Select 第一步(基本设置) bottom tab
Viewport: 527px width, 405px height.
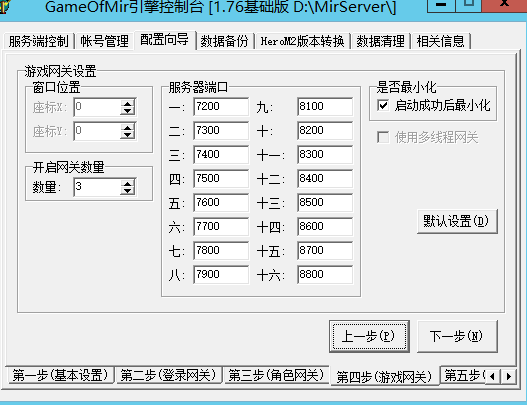[x=60, y=375]
